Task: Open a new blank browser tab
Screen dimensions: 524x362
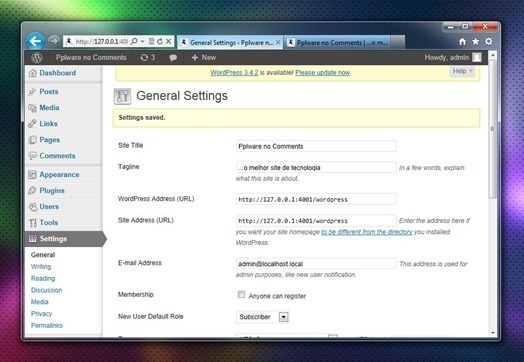Action: coord(398,43)
